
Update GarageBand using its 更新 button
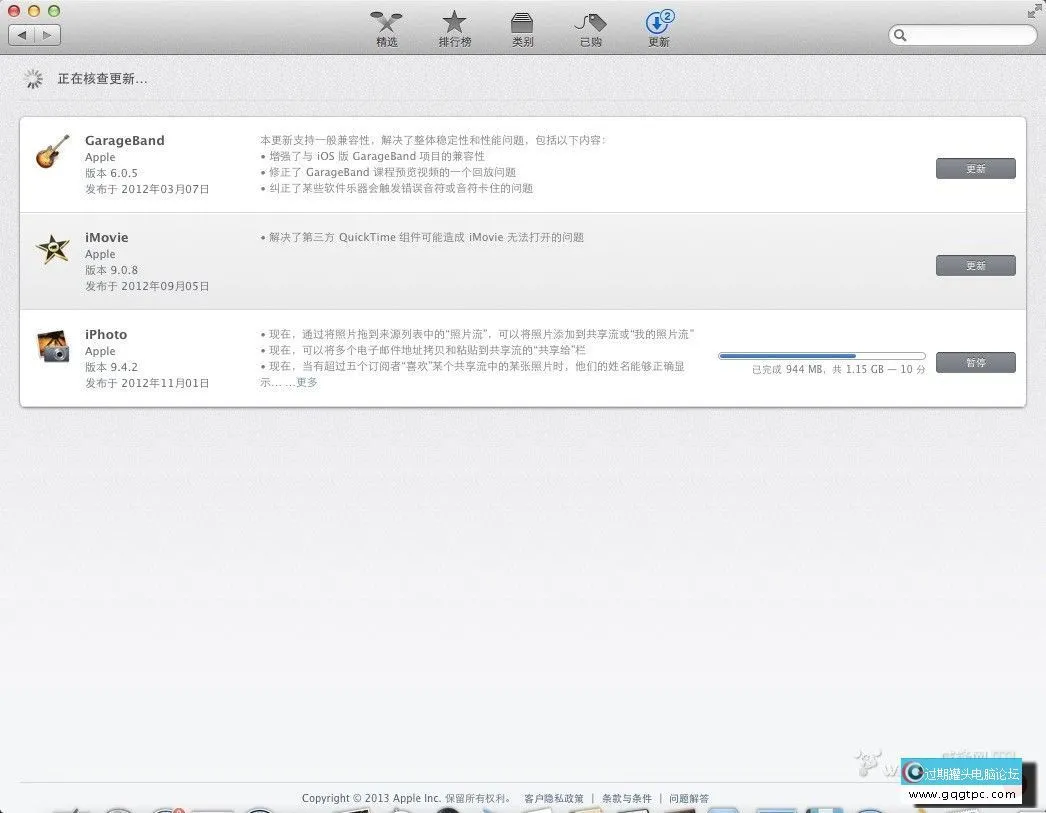pyautogui.click(x=975, y=168)
